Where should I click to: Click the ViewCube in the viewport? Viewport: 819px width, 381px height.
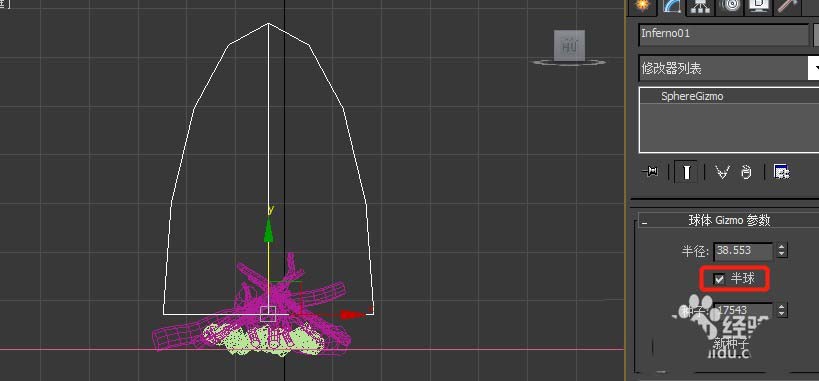[569, 47]
